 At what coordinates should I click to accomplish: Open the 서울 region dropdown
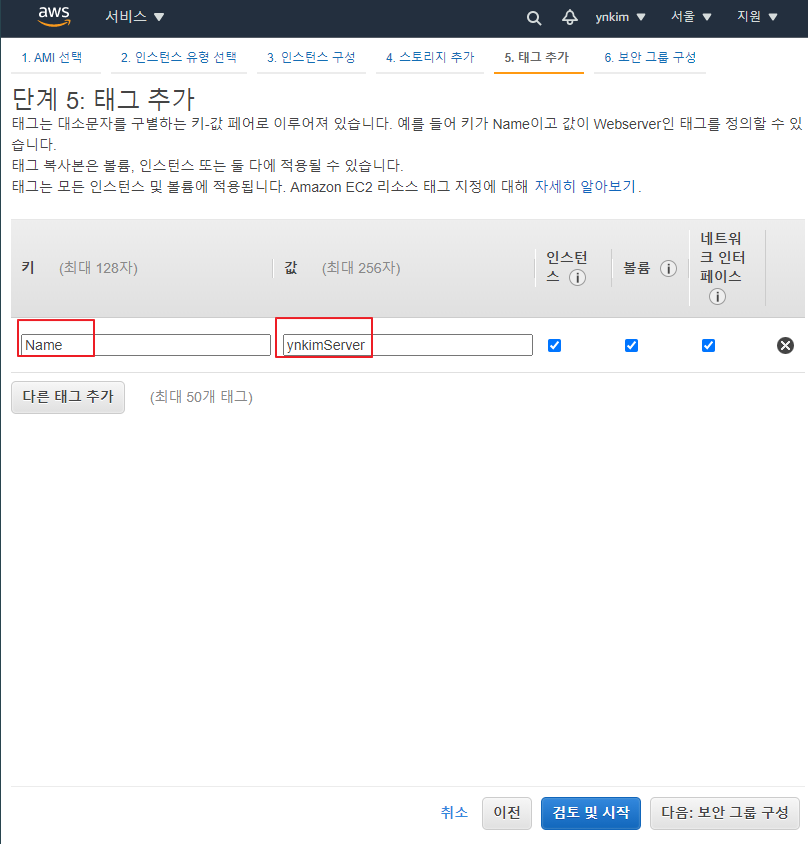point(691,17)
